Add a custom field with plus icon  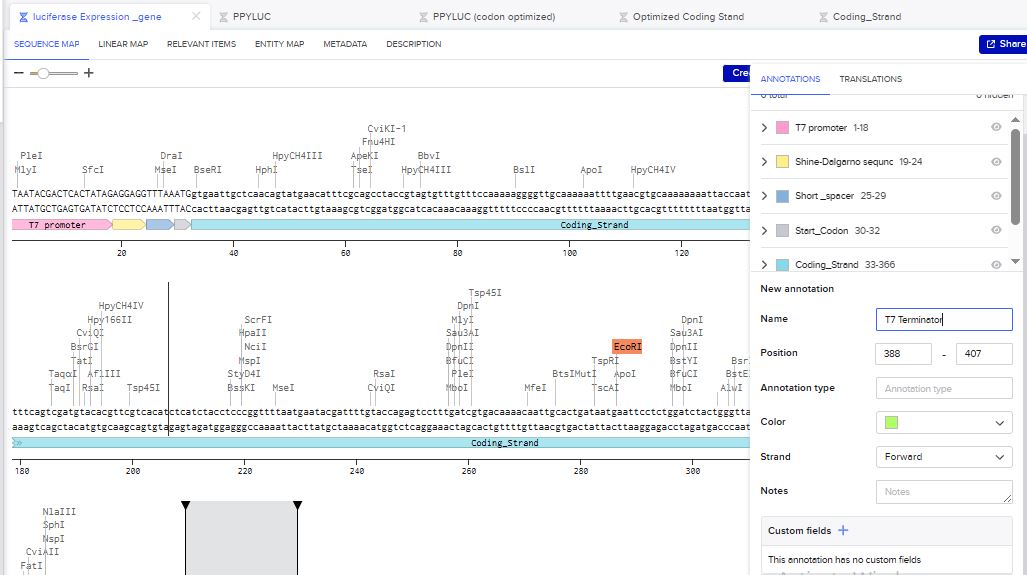843,531
